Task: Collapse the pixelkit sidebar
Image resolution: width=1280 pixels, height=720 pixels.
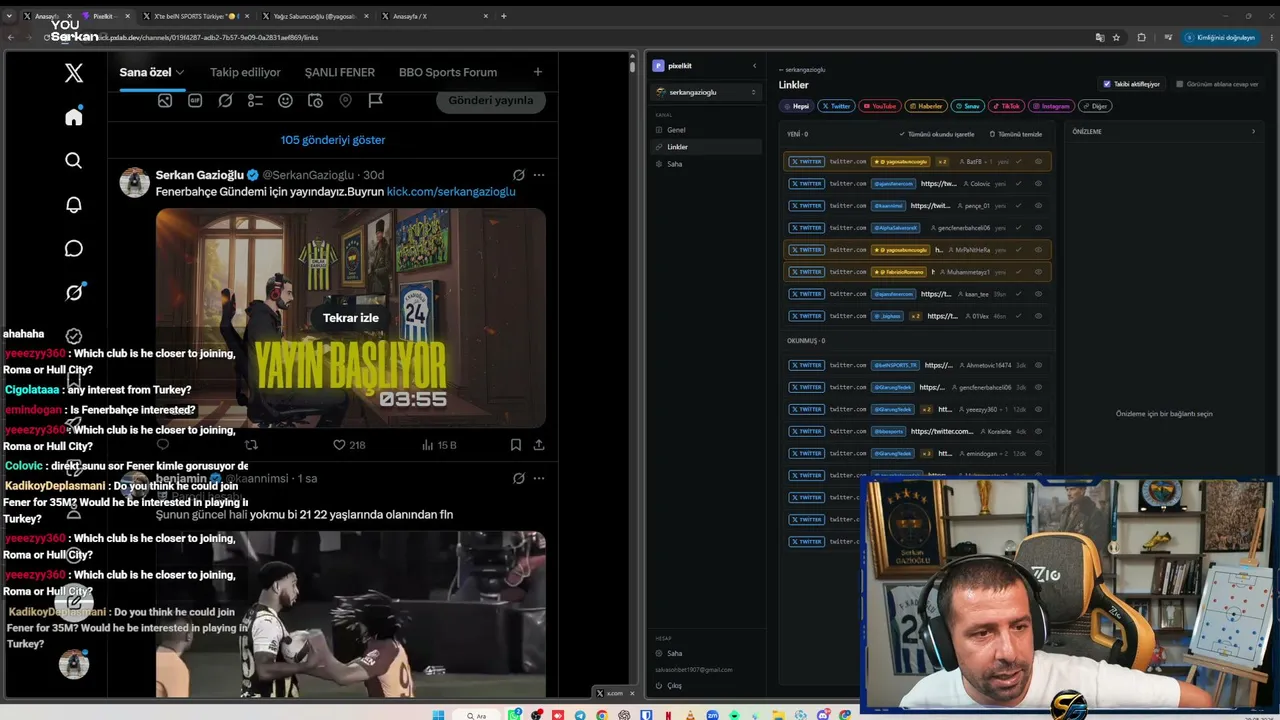Action: tap(754, 66)
